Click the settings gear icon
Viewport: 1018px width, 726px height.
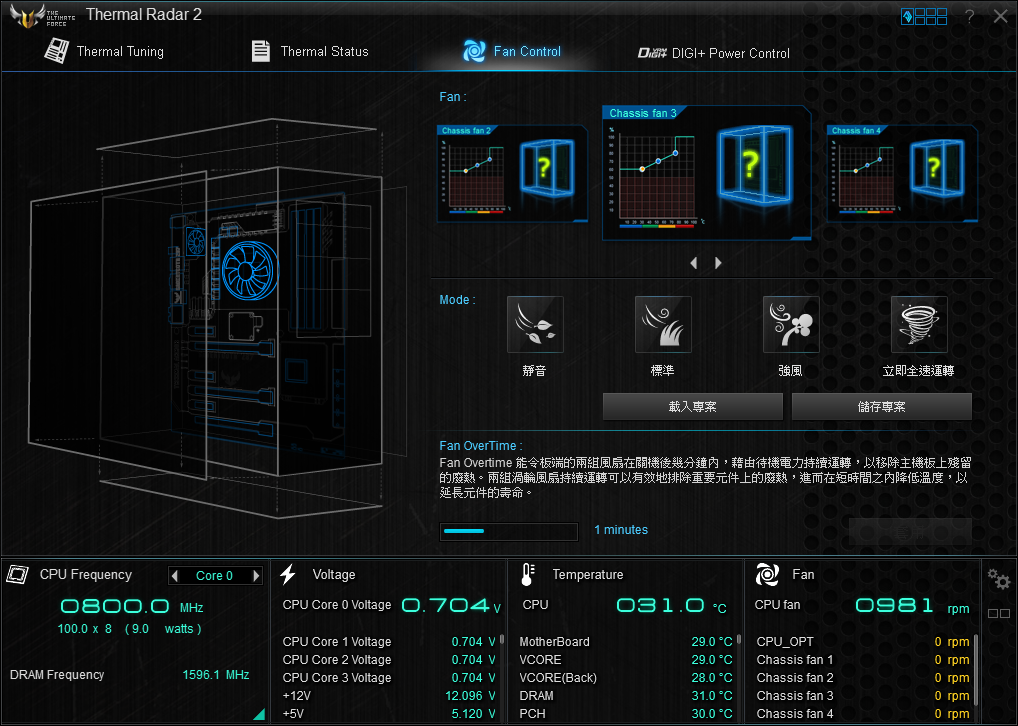tap(998, 579)
